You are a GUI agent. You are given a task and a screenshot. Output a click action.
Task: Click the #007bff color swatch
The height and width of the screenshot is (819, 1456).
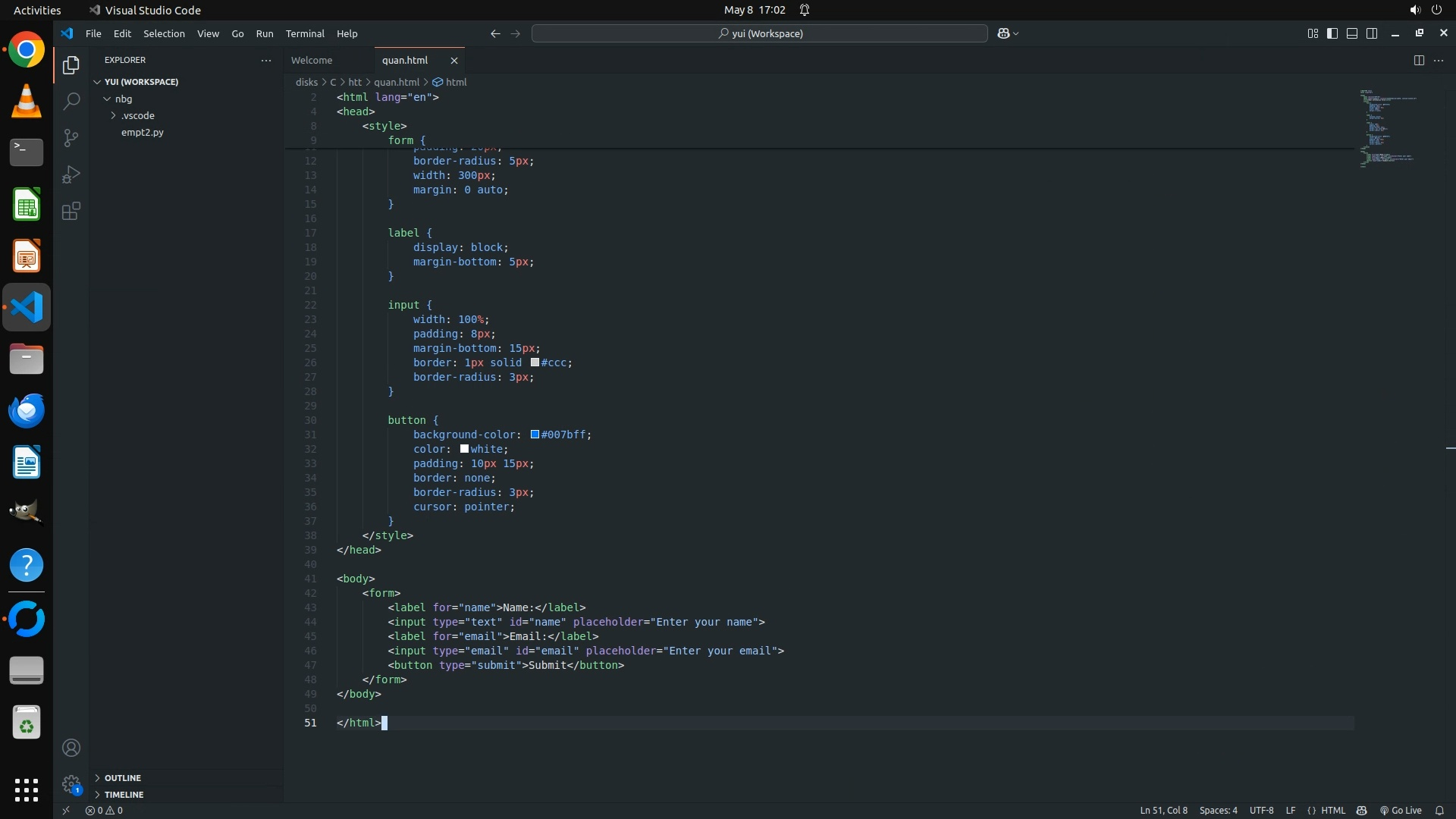(x=535, y=435)
